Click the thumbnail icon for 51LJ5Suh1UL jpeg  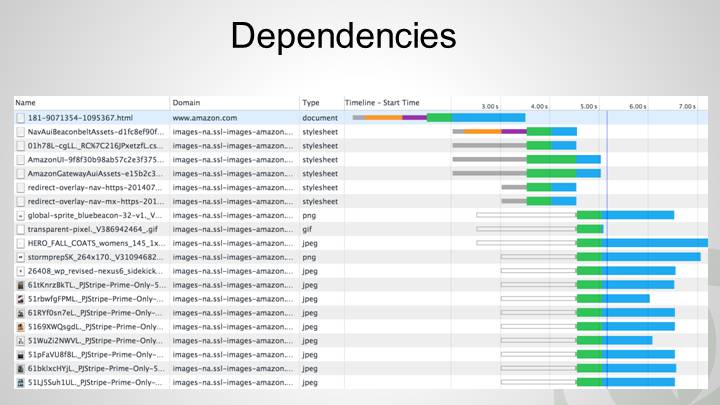point(20,382)
